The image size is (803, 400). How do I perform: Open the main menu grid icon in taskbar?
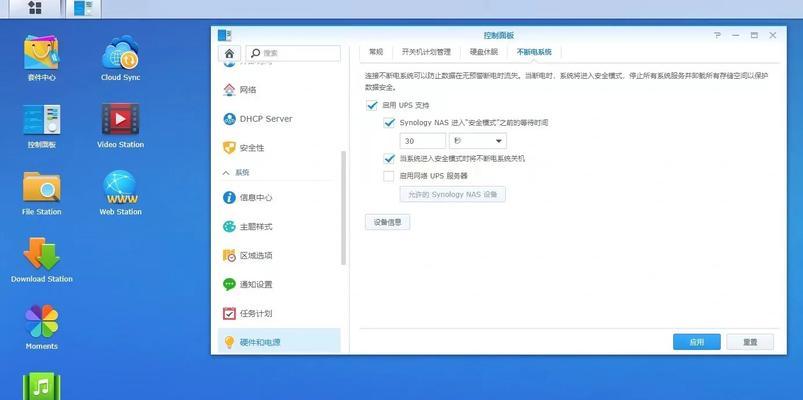(x=35, y=8)
